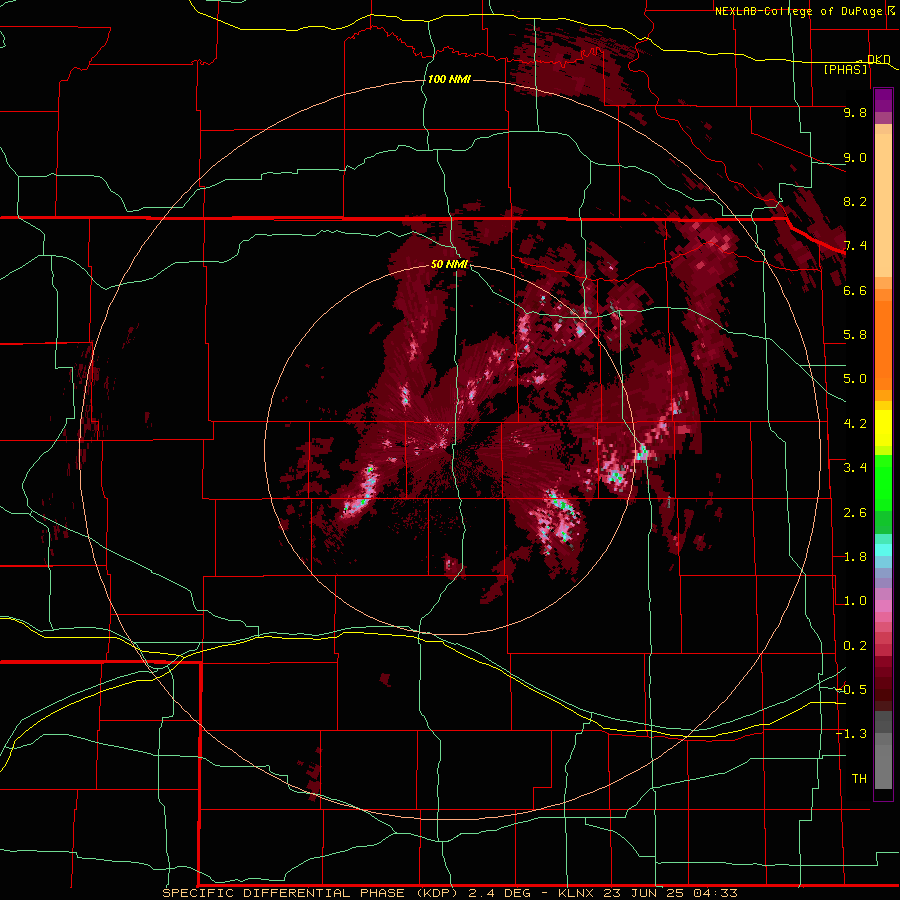The image size is (900, 900).
Task: Click the NEXLAB-College of DuPage credit text
Action: [x=801, y=11]
